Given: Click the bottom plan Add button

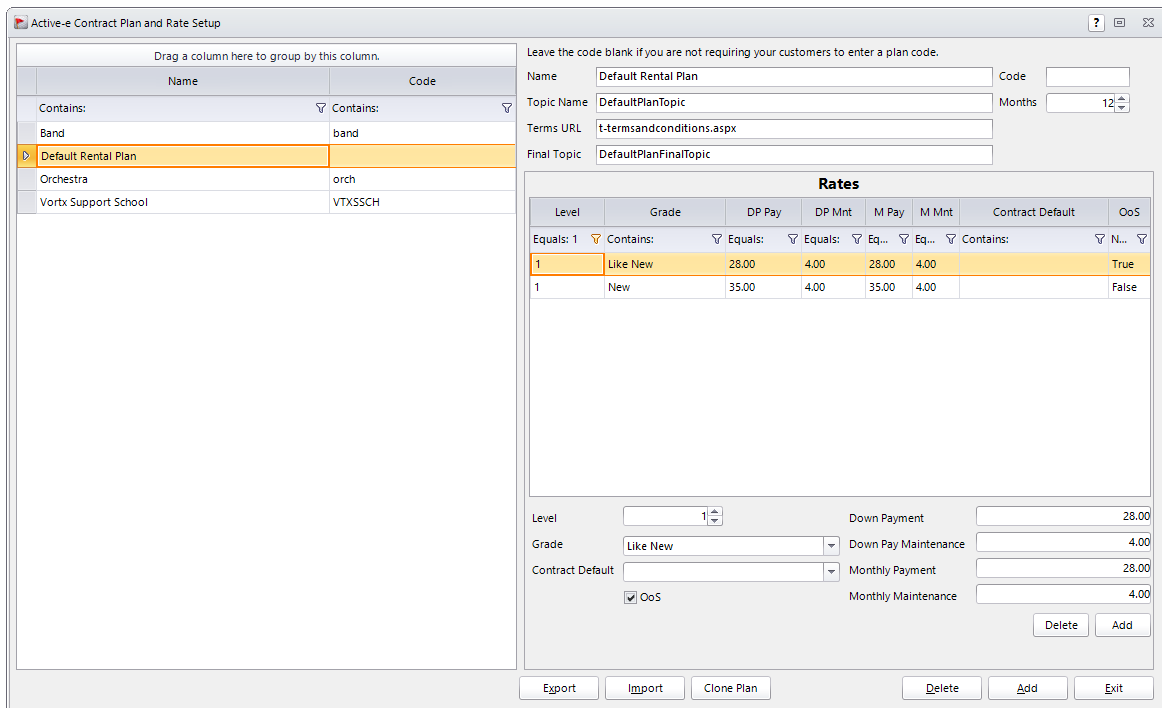Looking at the screenshot, I should [1027, 688].
